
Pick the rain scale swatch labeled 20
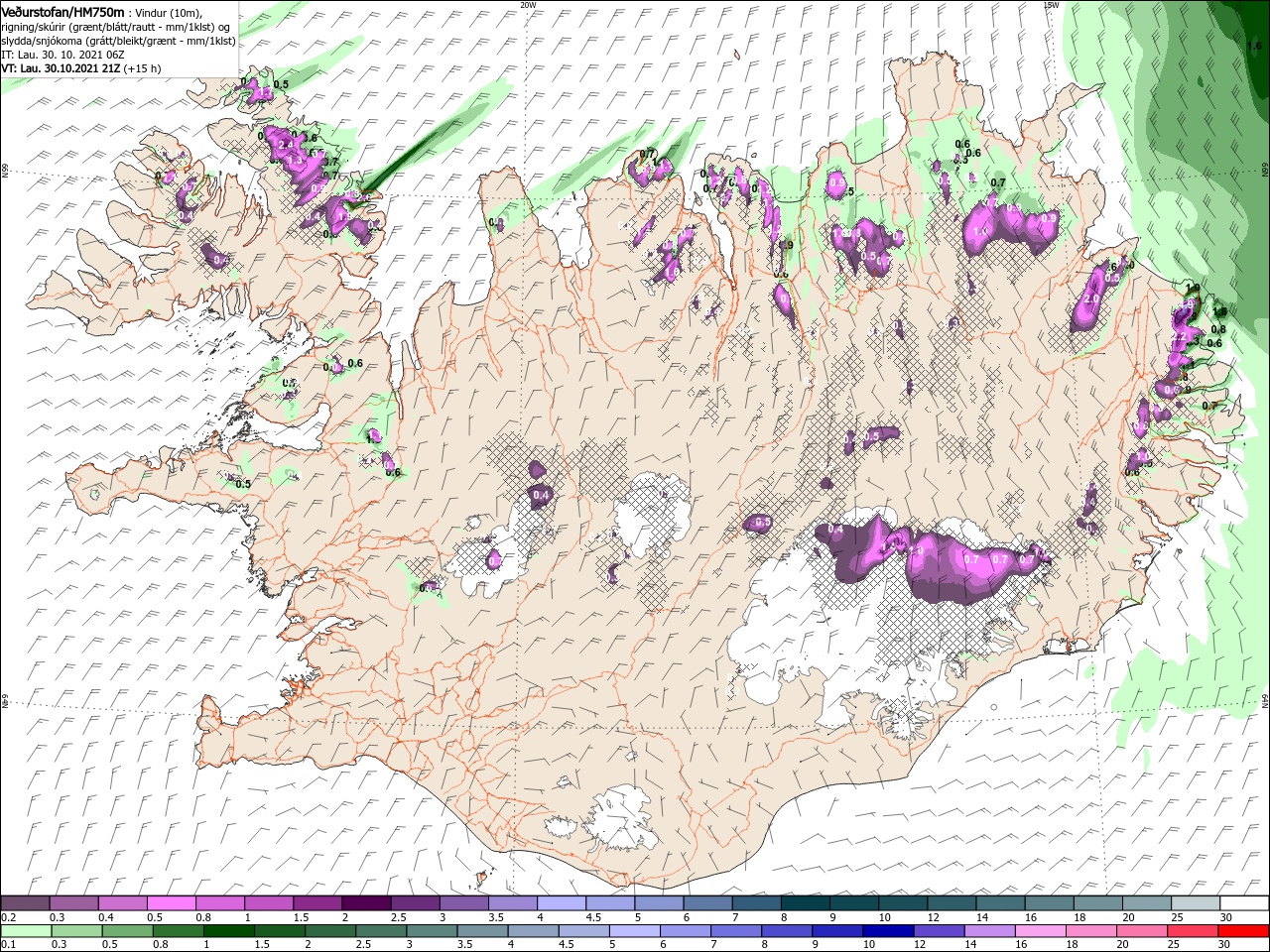[1141, 931]
